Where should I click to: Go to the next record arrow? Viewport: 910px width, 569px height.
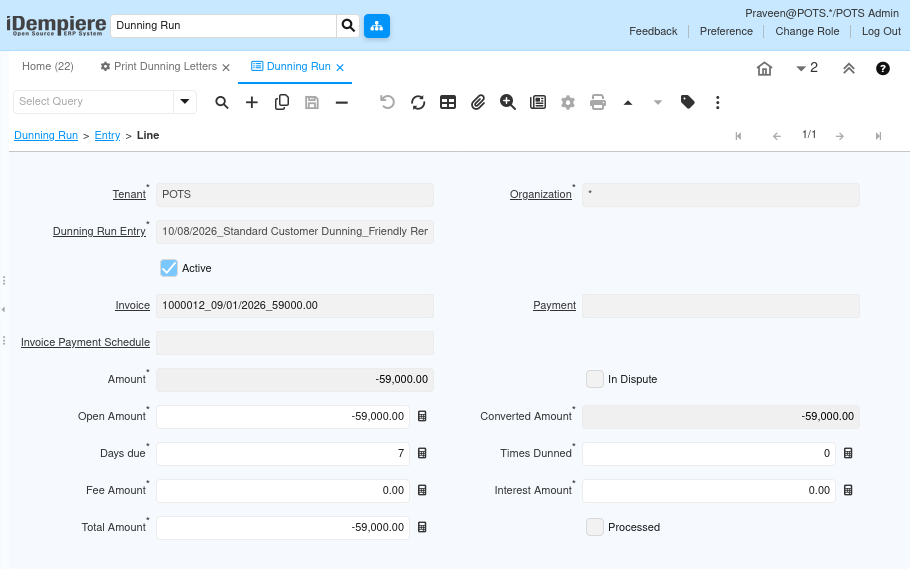(840, 136)
